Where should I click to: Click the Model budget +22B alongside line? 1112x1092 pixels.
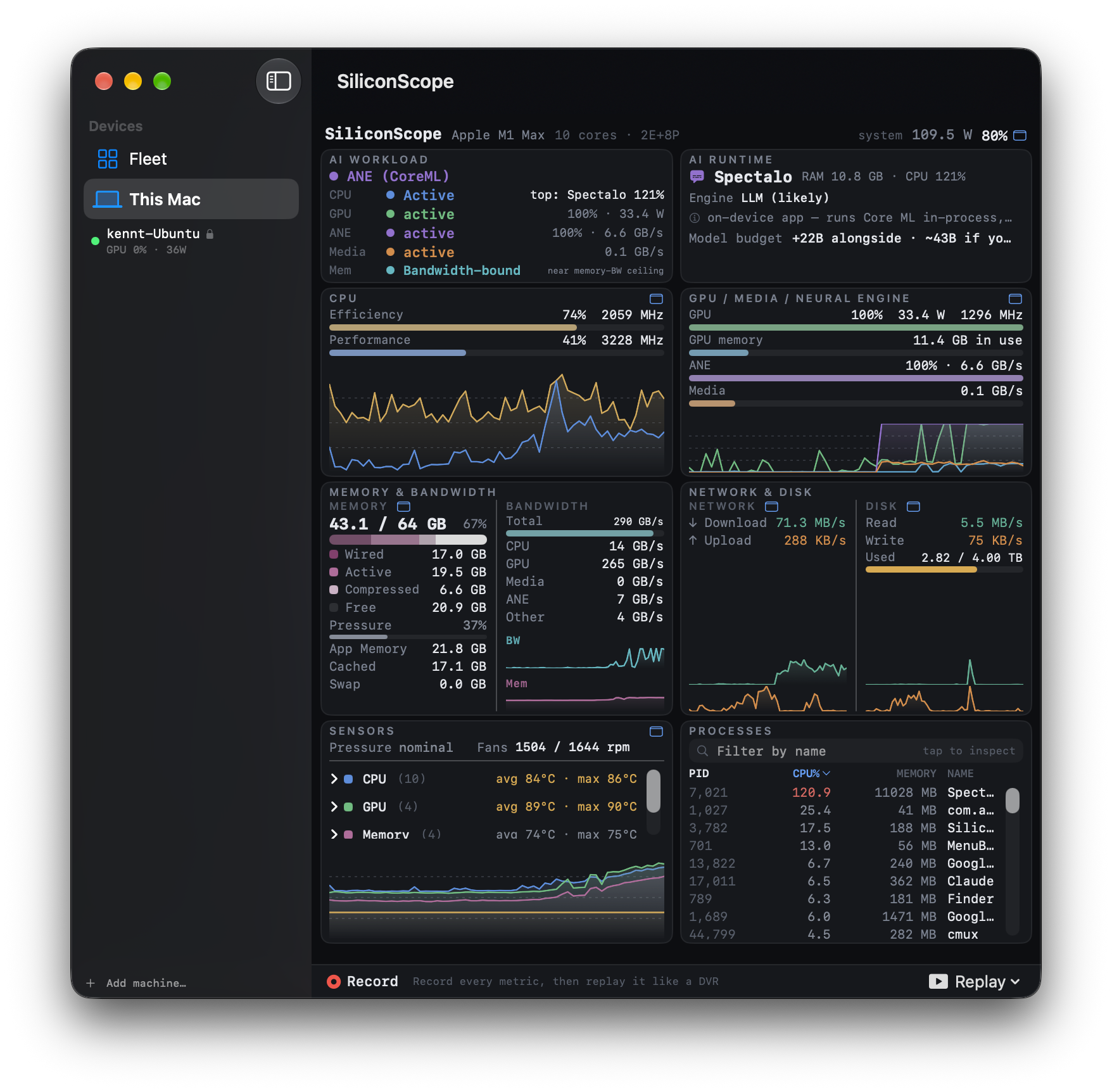[850, 238]
